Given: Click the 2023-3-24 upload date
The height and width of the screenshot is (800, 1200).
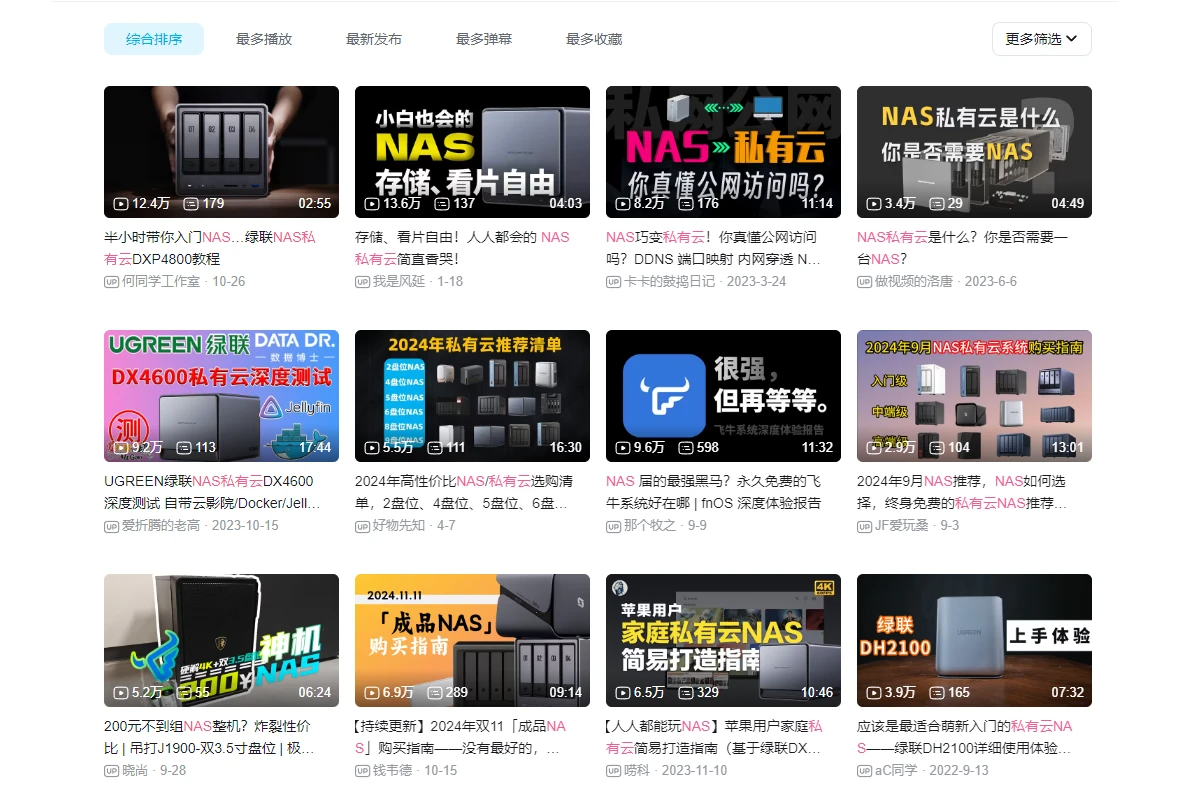Looking at the screenshot, I should pos(756,282).
